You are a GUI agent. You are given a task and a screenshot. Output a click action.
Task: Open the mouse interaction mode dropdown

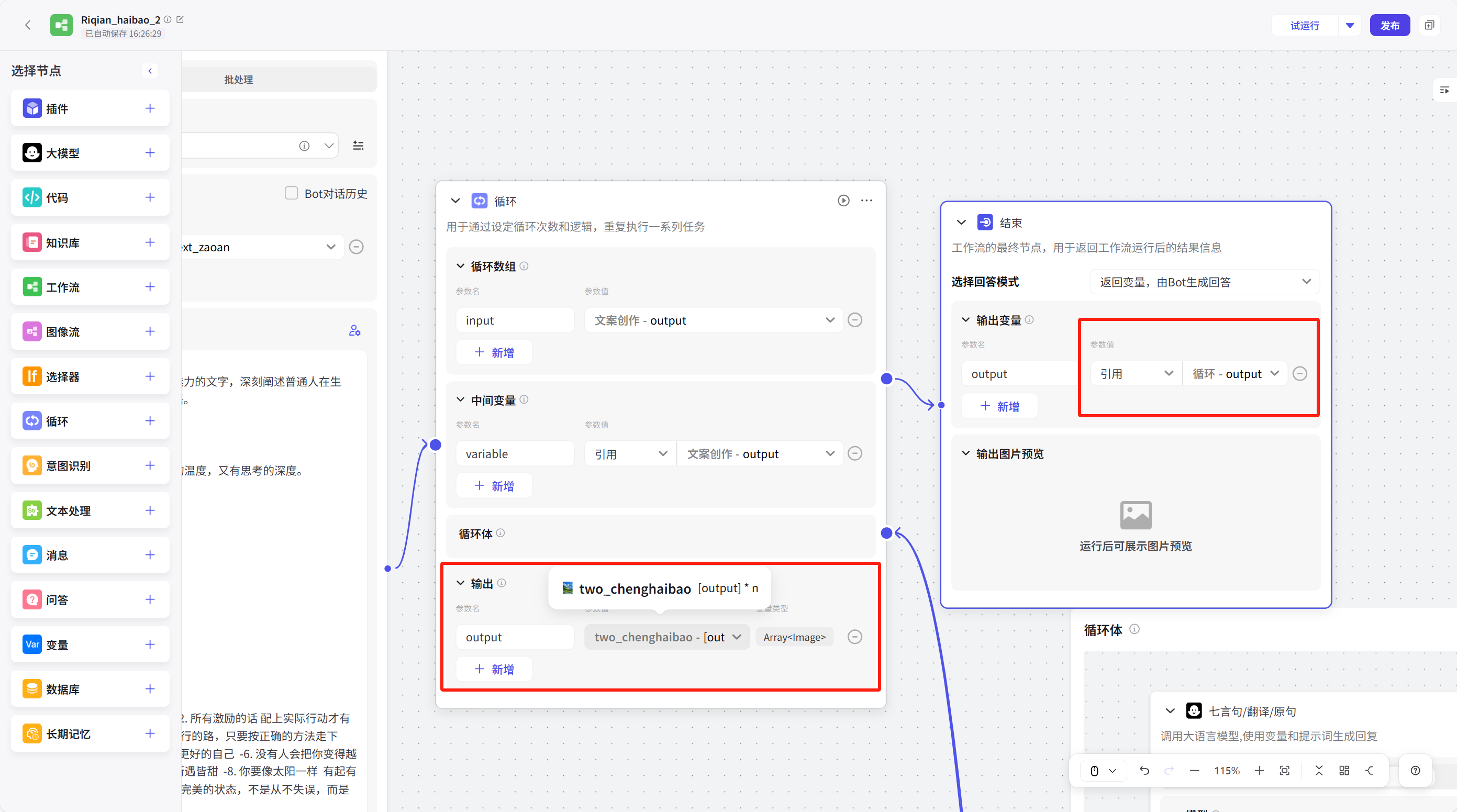point(1103,770)
